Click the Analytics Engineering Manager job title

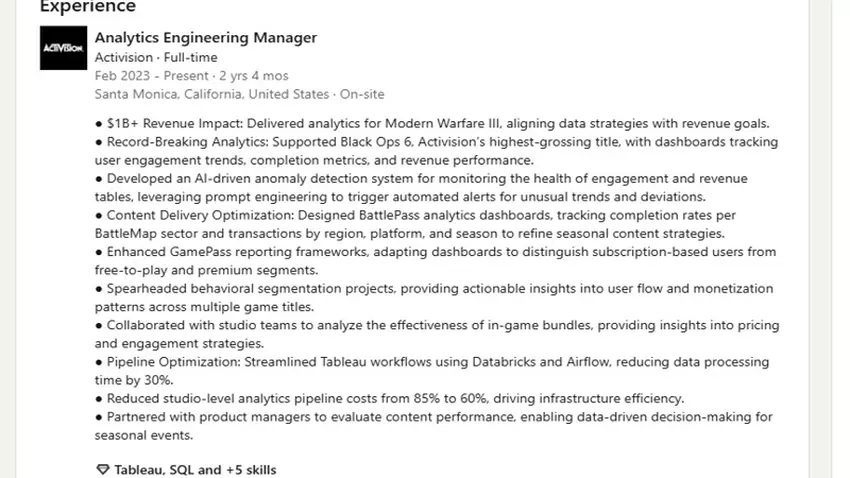[x=205, y=38]
